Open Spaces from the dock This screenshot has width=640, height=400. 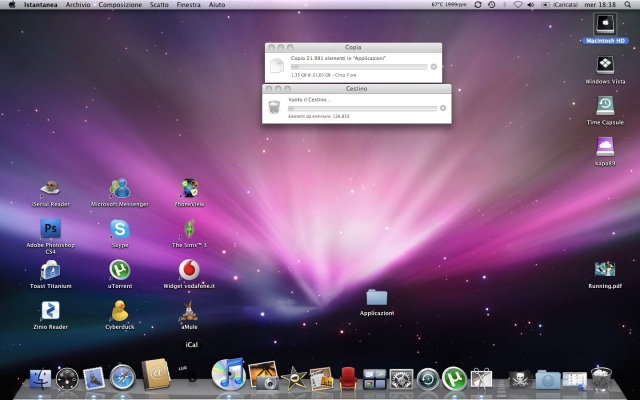click(x=374, y=379)
